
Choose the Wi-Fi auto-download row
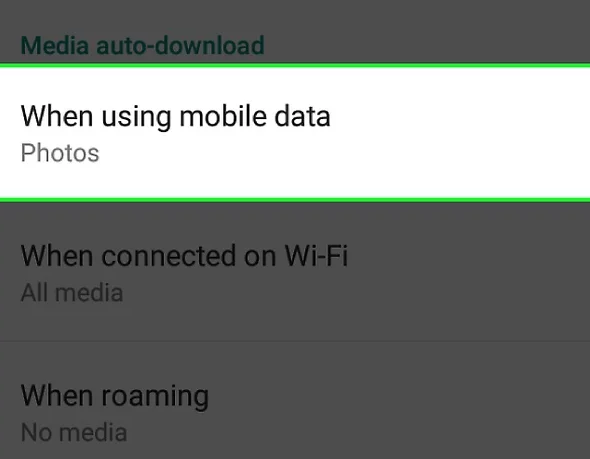[295, 272]
